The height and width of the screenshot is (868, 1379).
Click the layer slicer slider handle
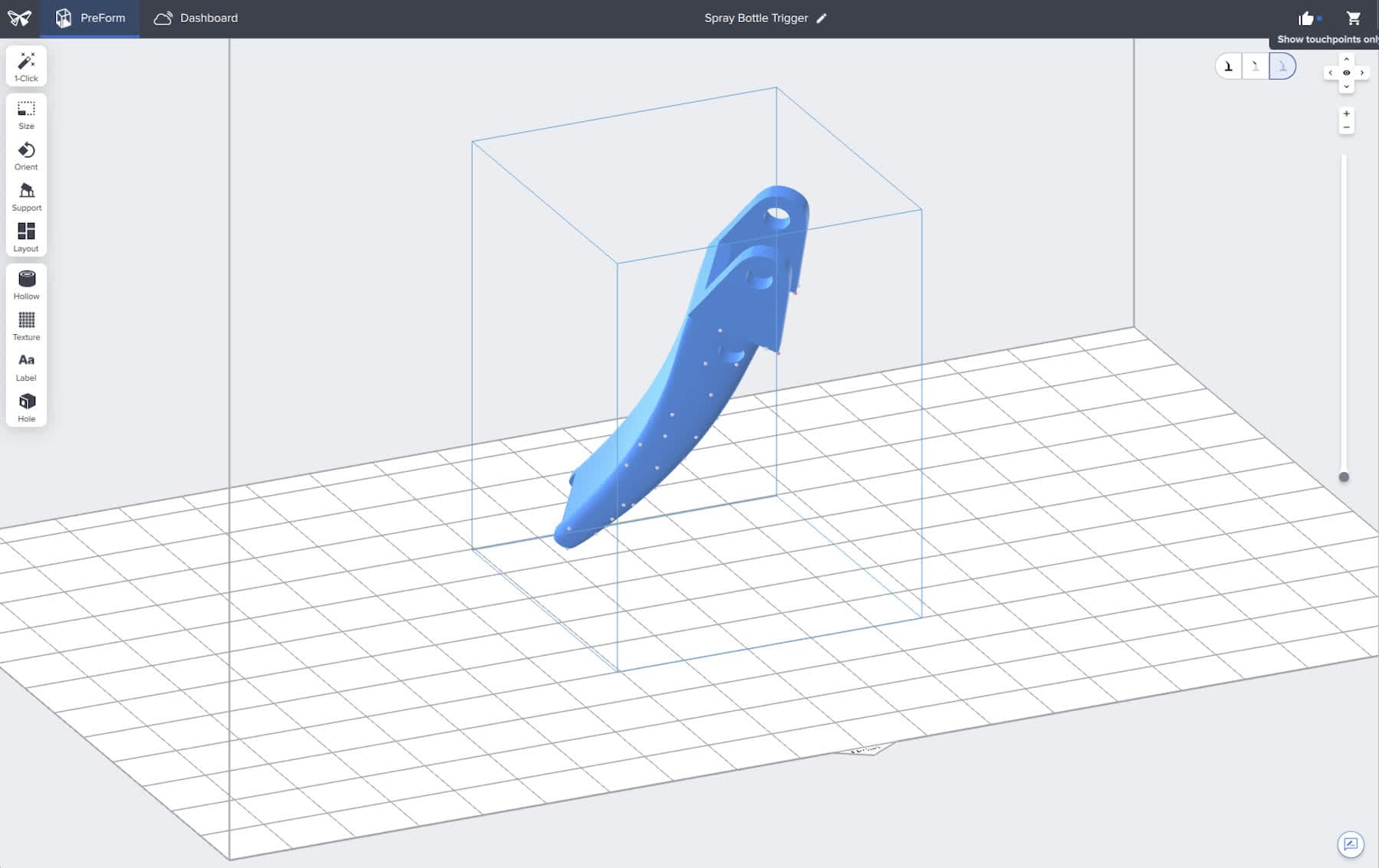pos(1344,477)
